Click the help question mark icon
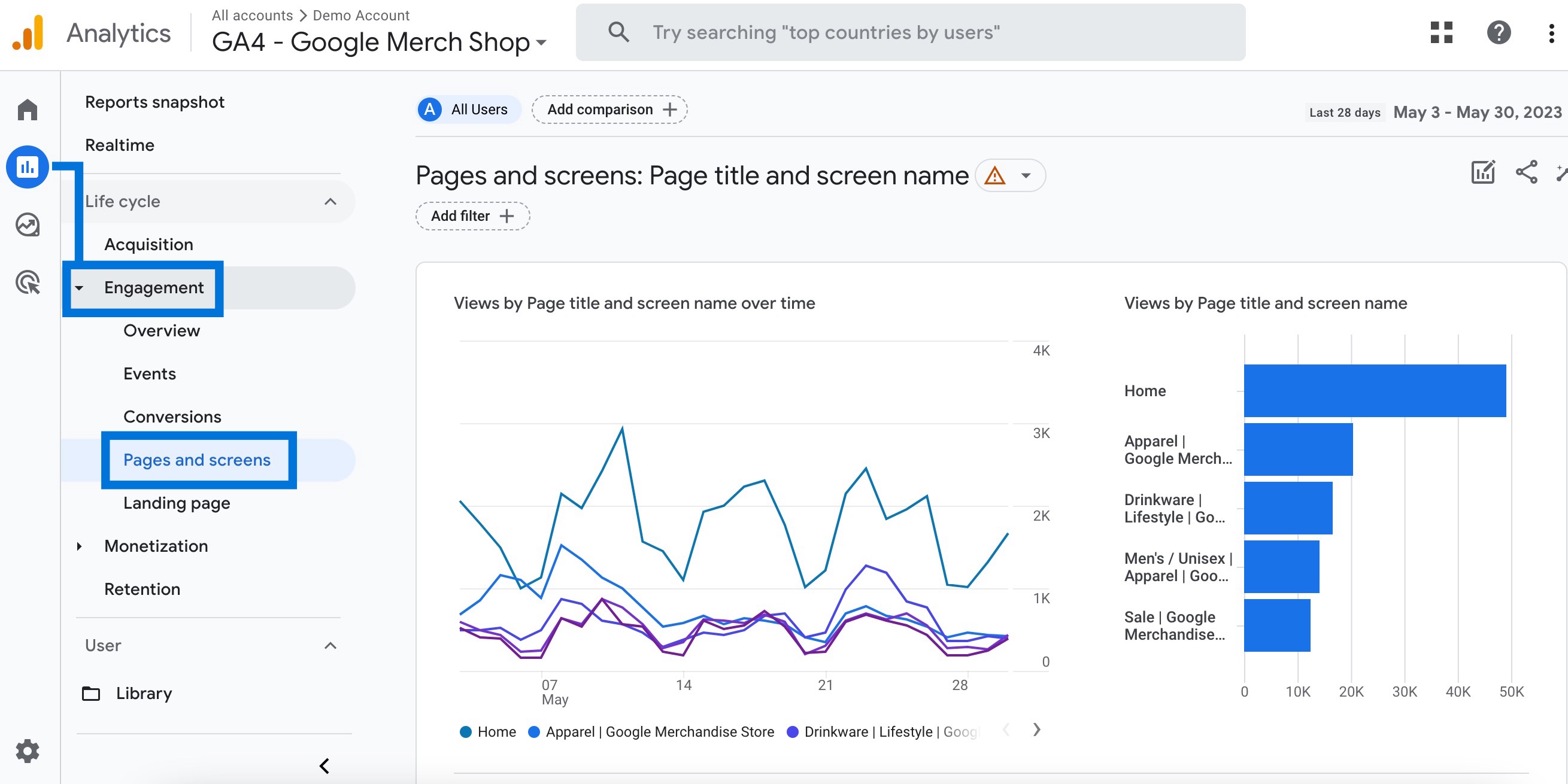This screenshot has width=1568, height=784. click(1498, 33)
